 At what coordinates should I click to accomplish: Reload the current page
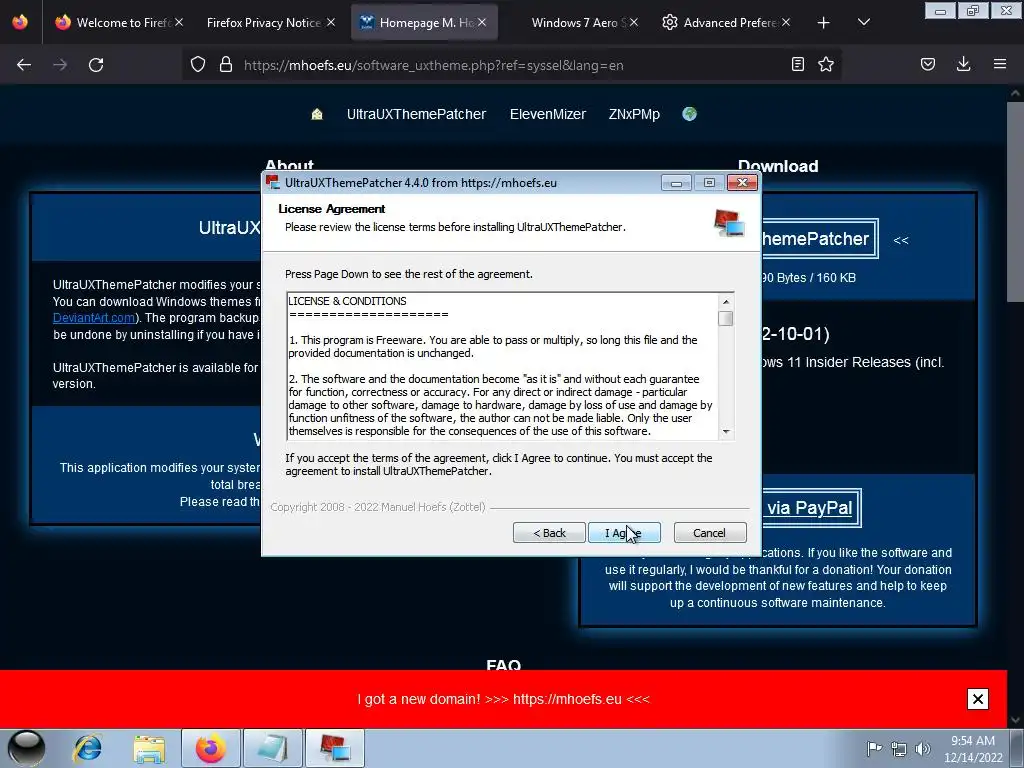(96, 65)
